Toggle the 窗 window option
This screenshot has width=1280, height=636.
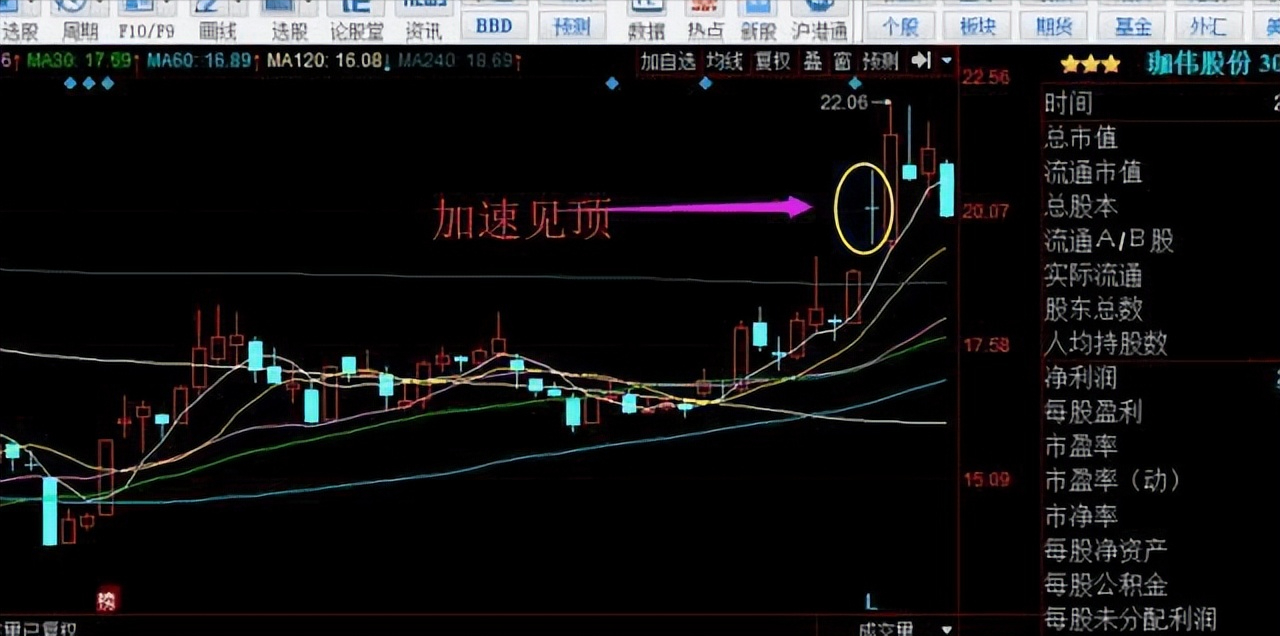tap(843, 61)
